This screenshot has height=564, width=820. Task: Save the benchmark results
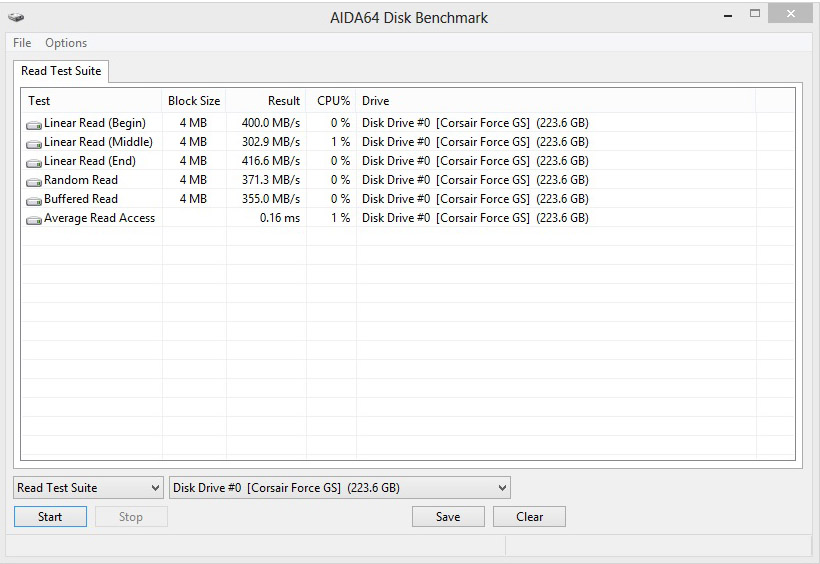(x=448, y=517)
